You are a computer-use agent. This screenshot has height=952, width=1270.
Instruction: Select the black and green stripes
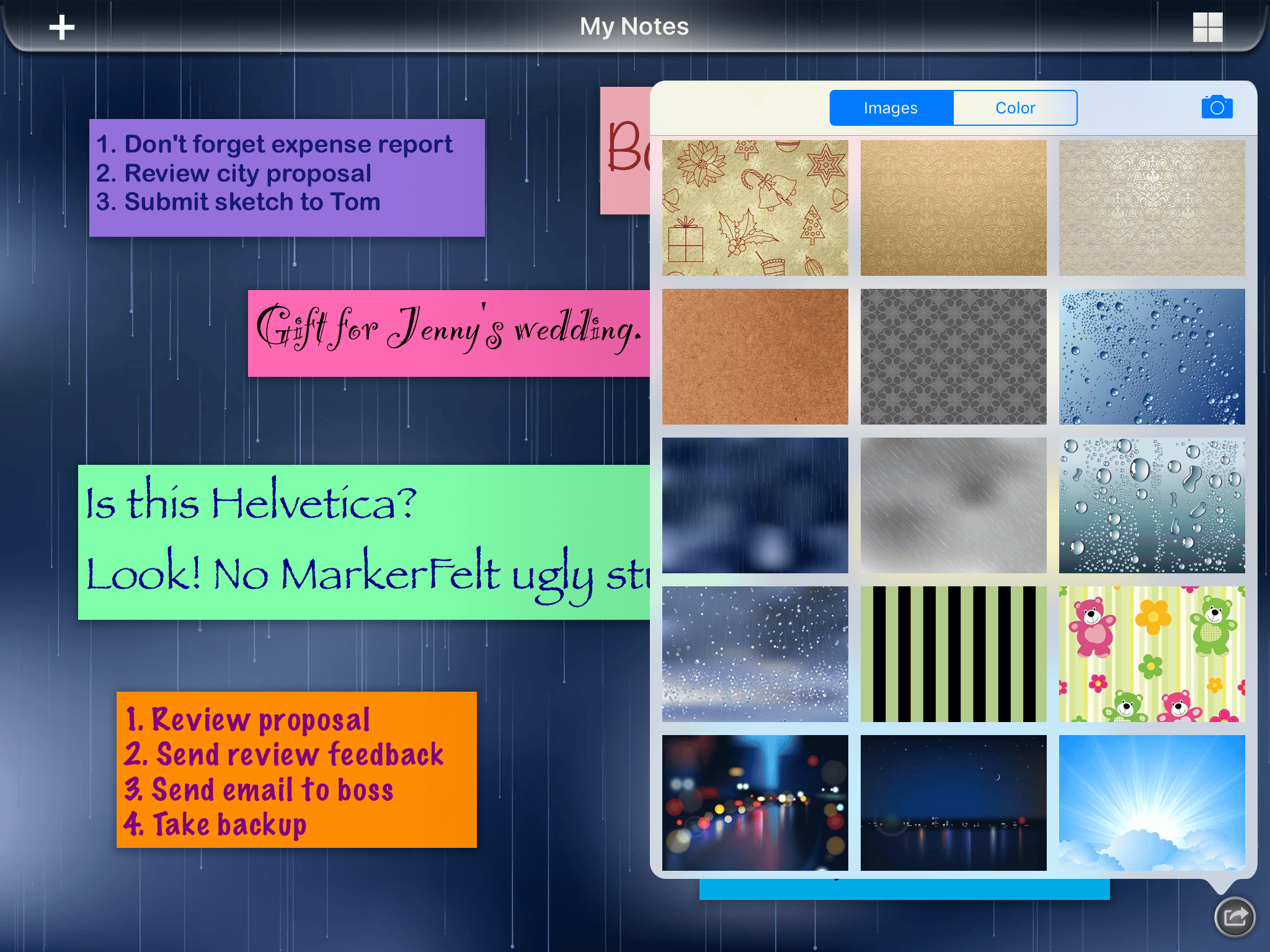(953, 654)
